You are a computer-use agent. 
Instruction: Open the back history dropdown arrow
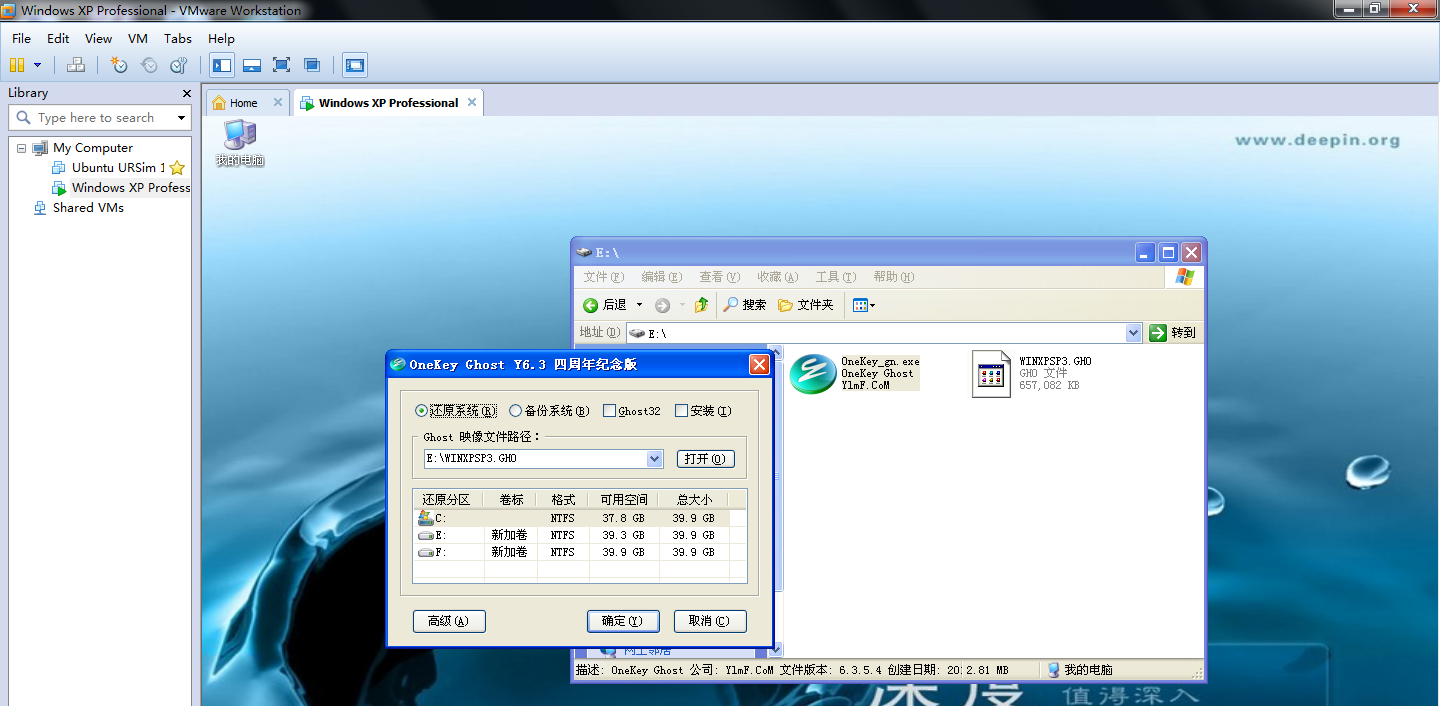coord(640,305)
